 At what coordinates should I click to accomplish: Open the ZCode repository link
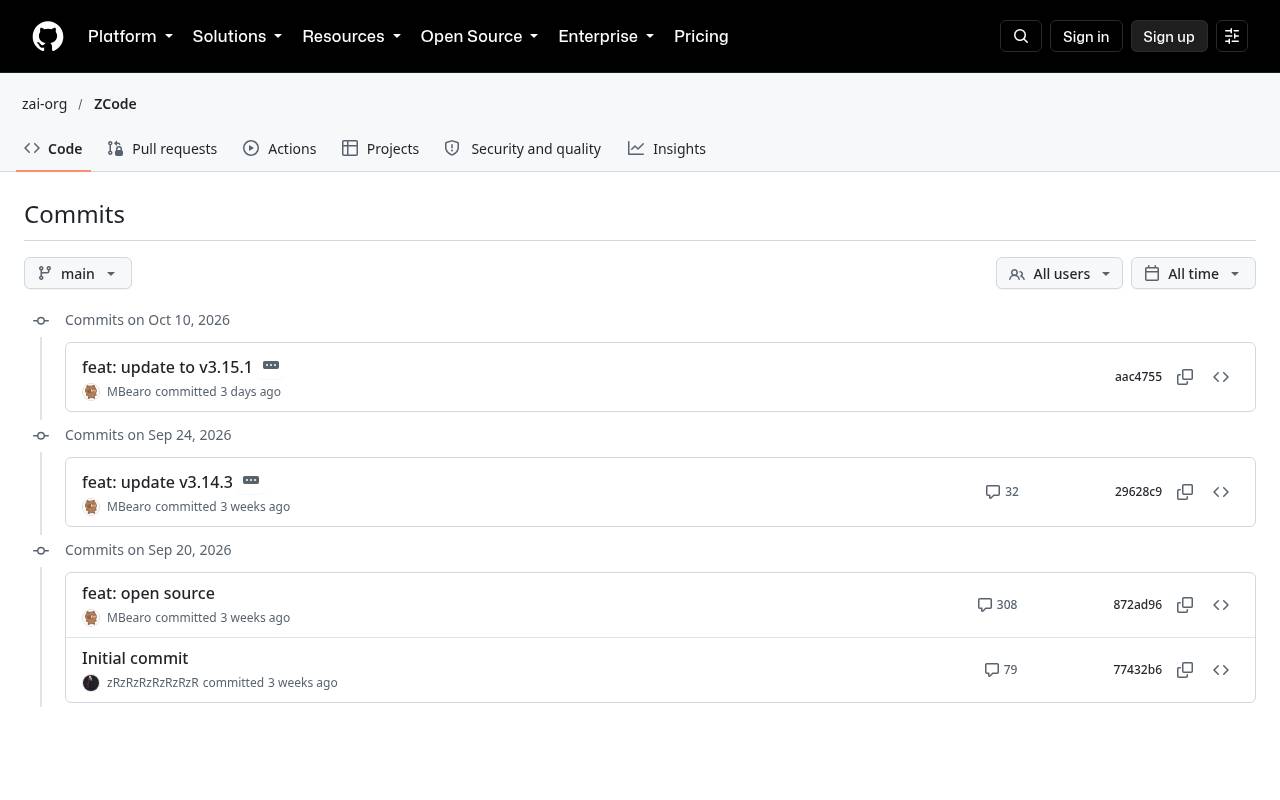tap(115, 104)
